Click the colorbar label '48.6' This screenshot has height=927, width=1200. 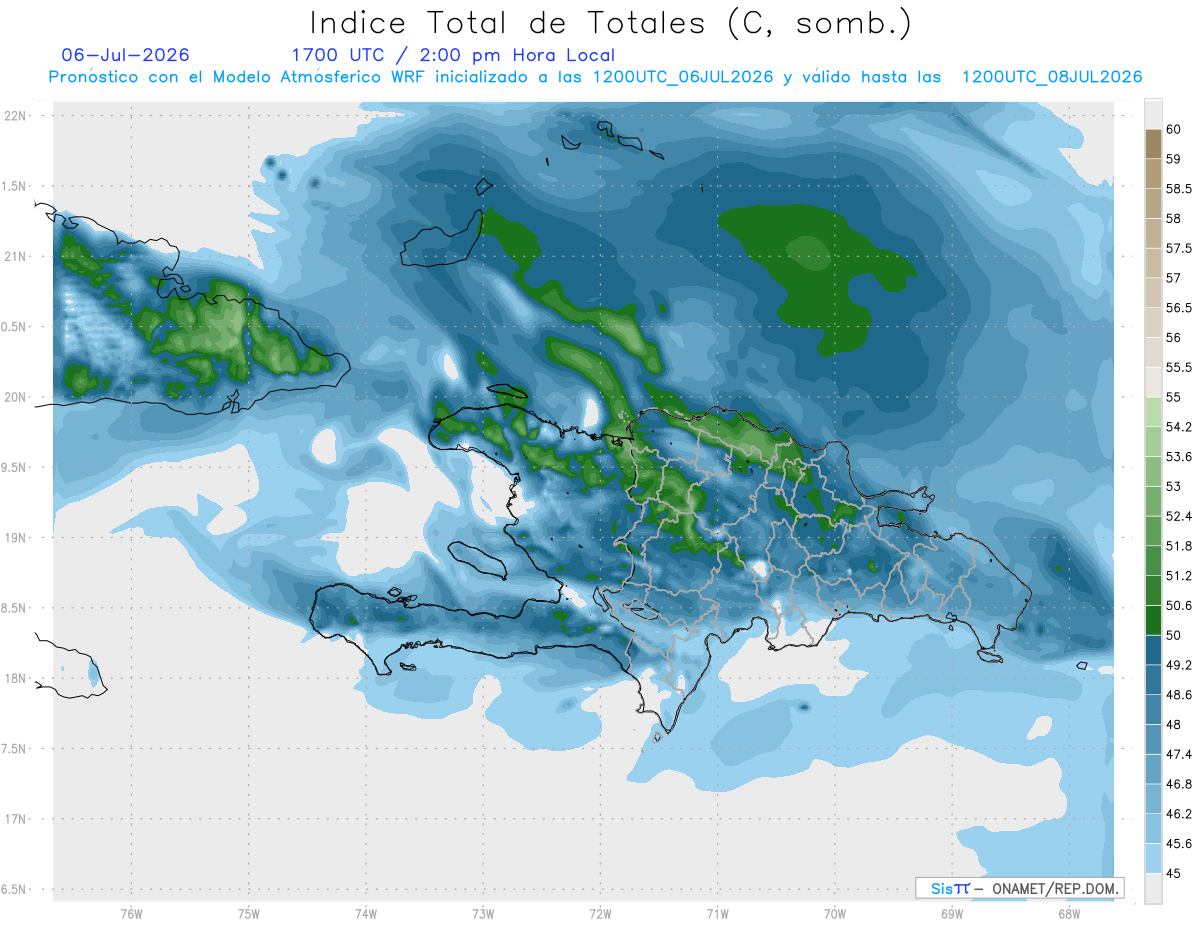tap(1180, 695)
